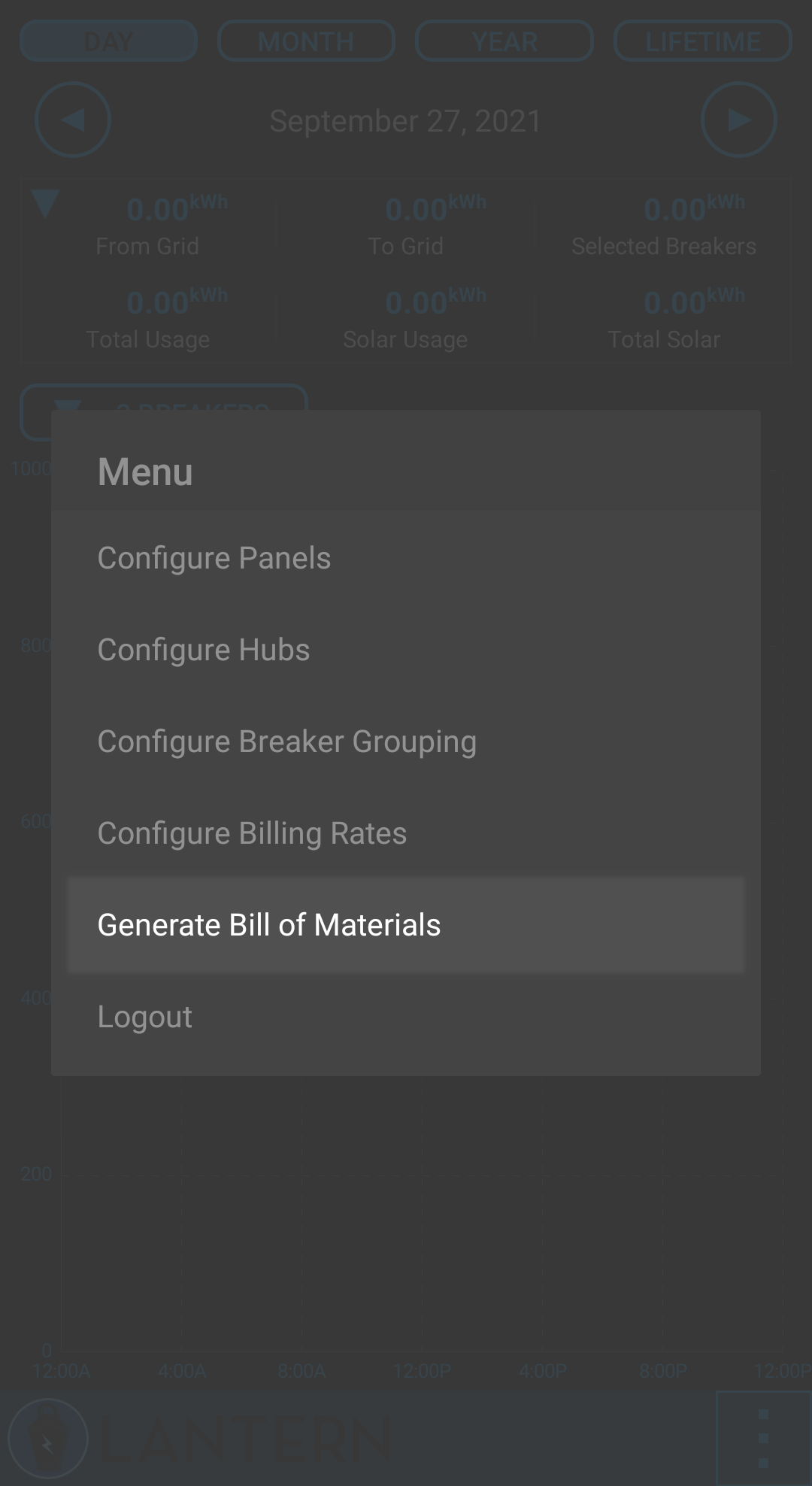Switch to the YEAR view tab
Screen dimensions: 812x1486
tap(504, 41)
